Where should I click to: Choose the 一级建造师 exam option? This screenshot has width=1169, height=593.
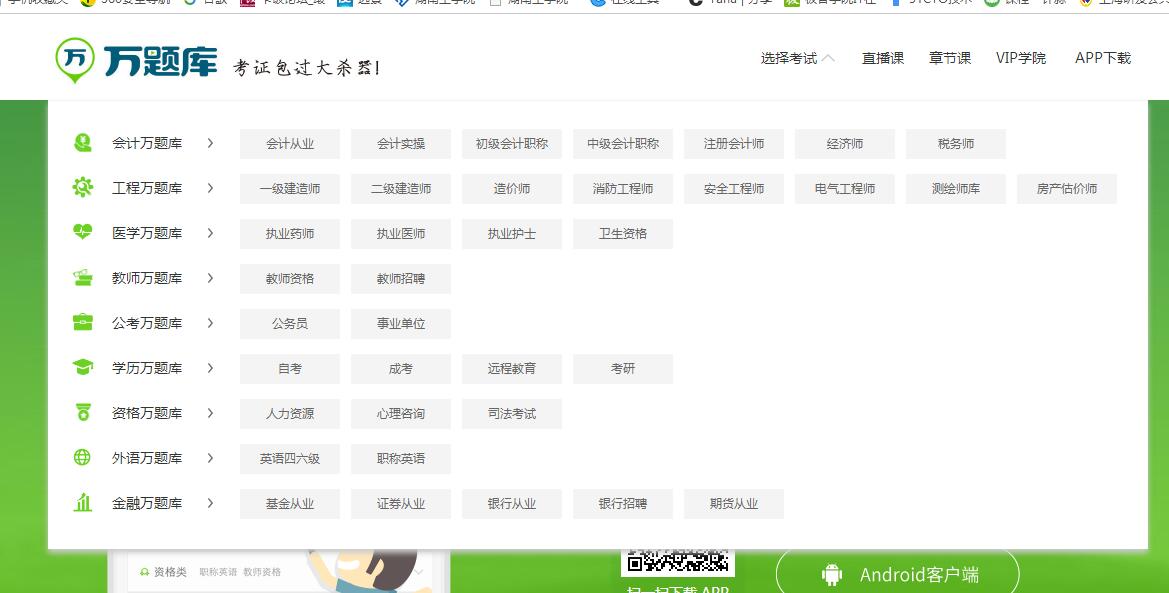click(x=290, y=189)
